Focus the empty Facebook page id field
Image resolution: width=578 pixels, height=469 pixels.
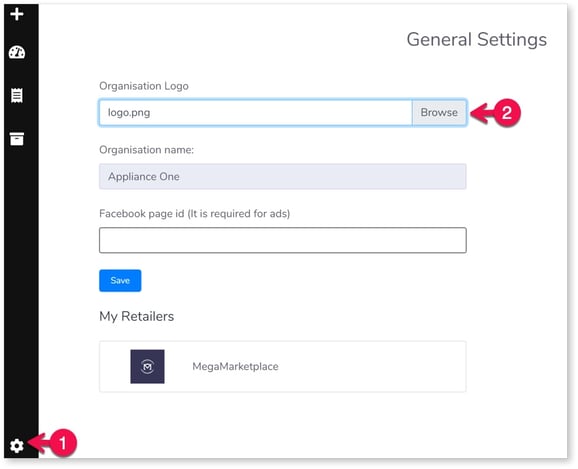point(283,240)
